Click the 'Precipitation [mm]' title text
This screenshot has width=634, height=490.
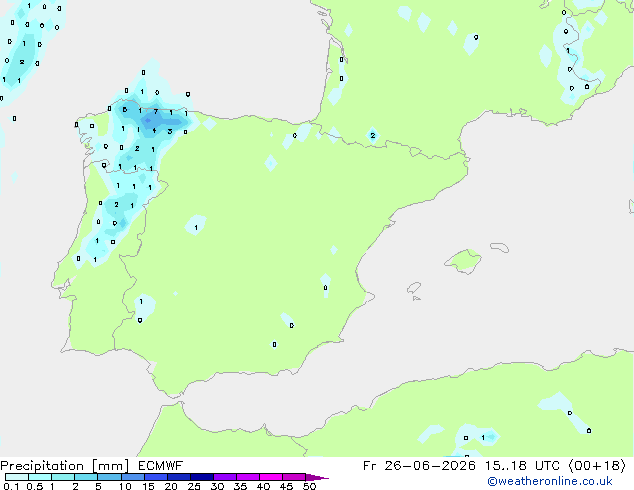pyautogui.click(x=65, y=466)
